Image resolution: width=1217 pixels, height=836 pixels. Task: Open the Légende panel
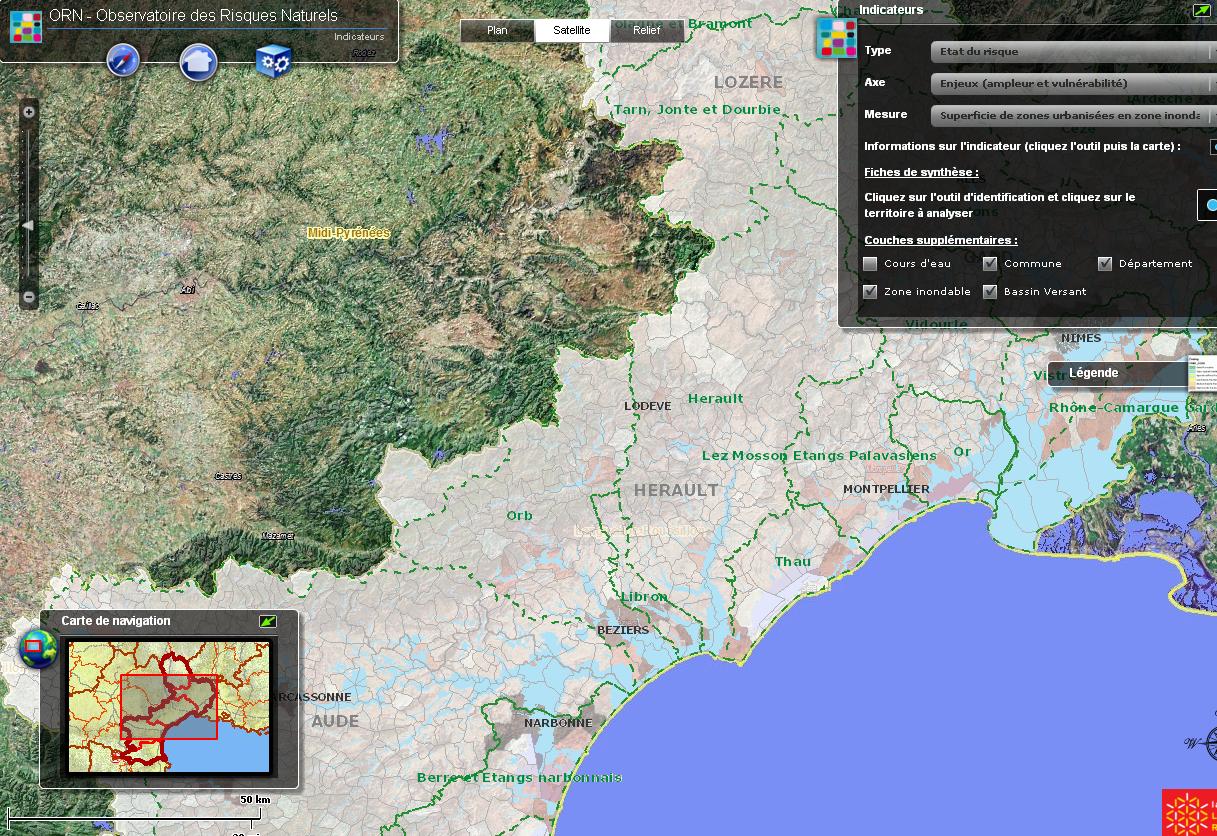(1094, 373)
